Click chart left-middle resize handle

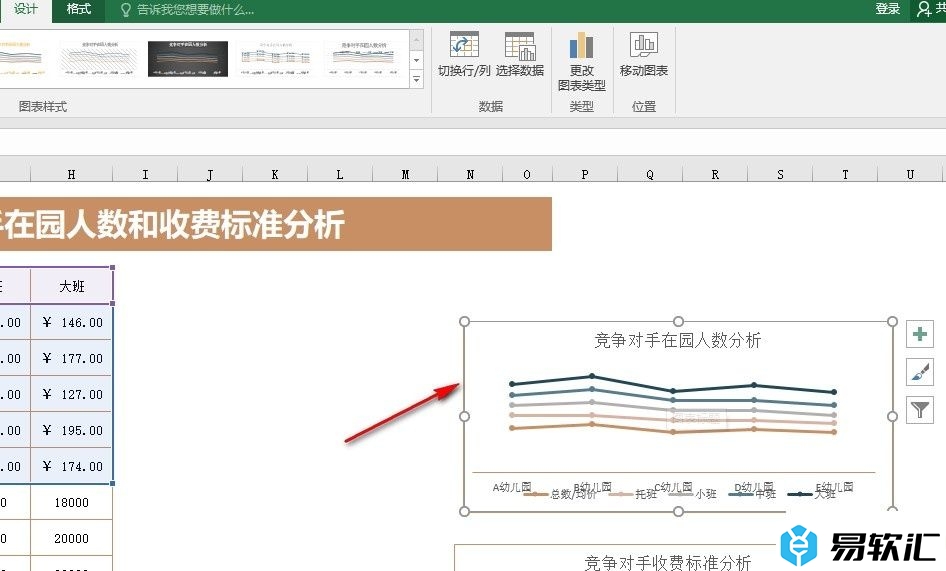[464, 416]
